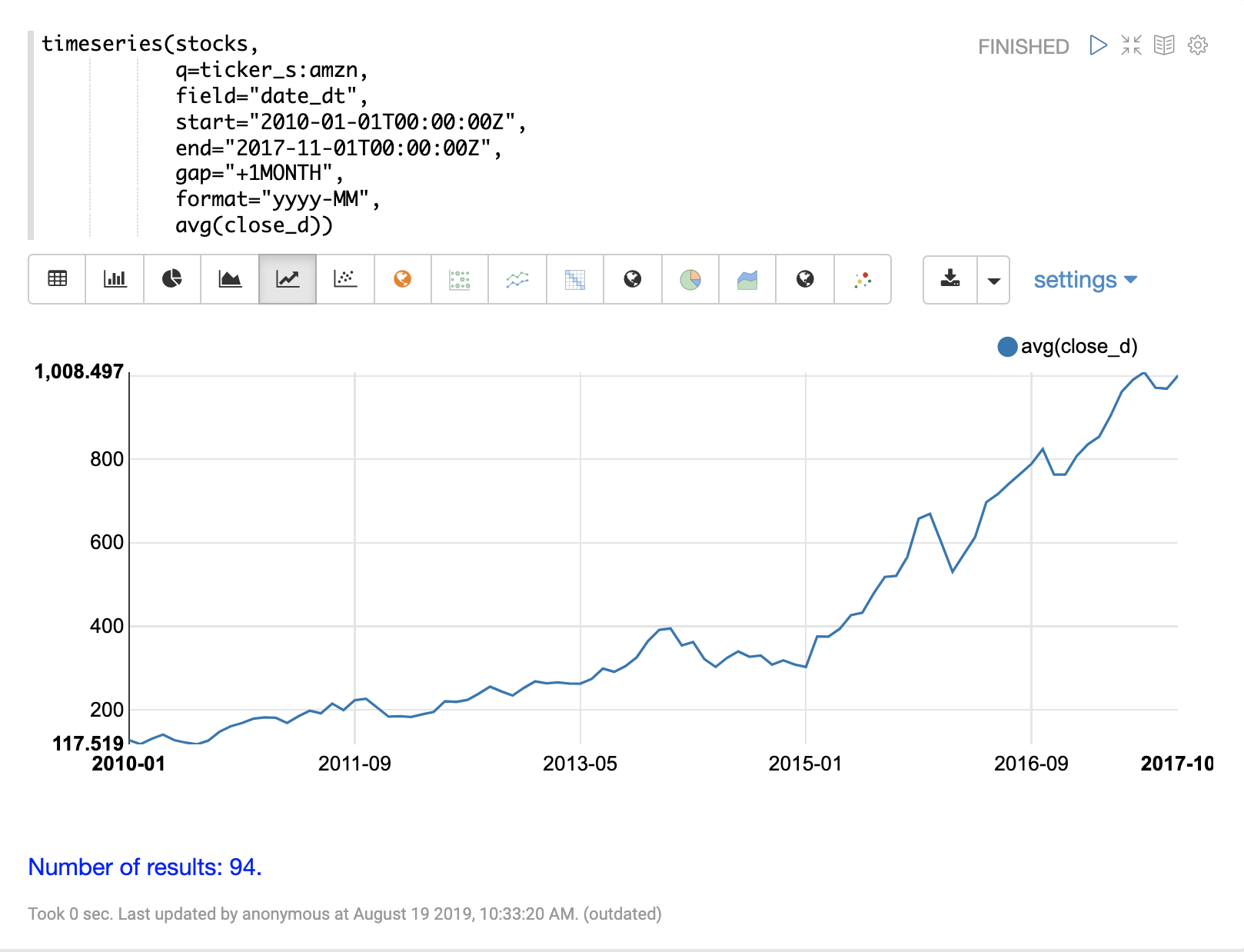Download the result data file
Viewport: 1244px width, 952px height.
pos(950,279)
